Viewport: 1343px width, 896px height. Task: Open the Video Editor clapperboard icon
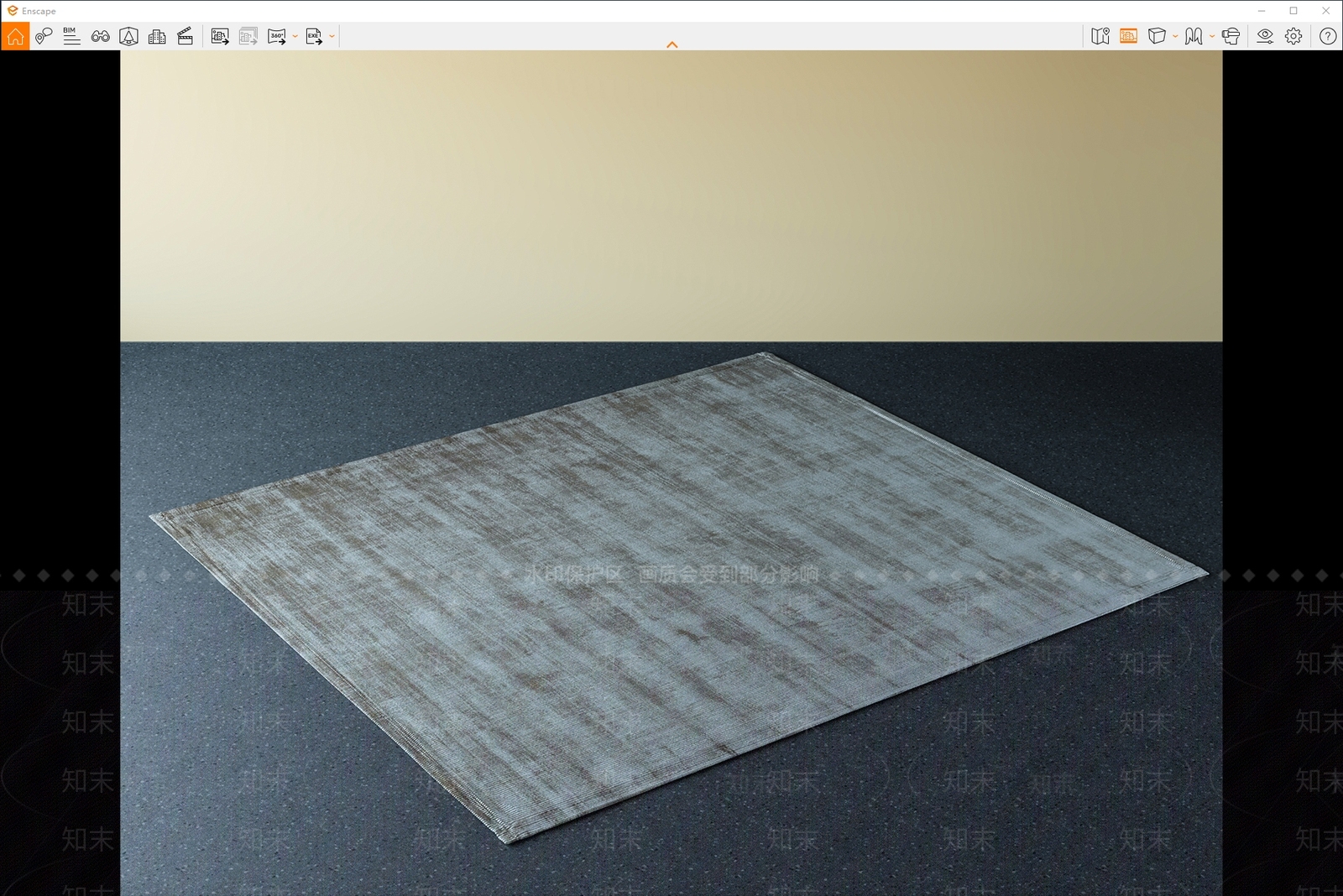click(x=186, y=36)
